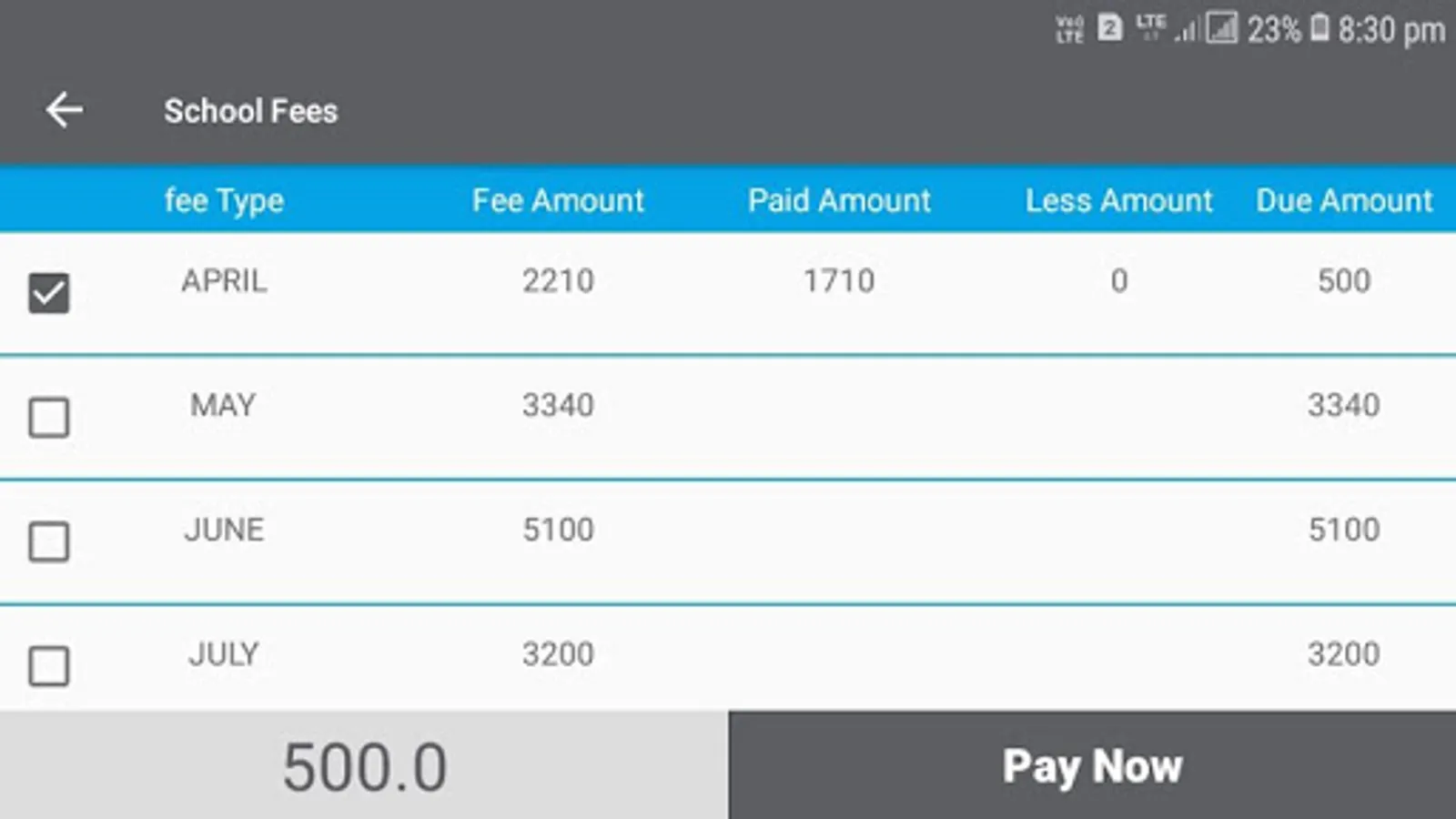This screenshot has height=819, width=1456.
Task: Tap the battery icon in status bar
Action: [1319, 28]
